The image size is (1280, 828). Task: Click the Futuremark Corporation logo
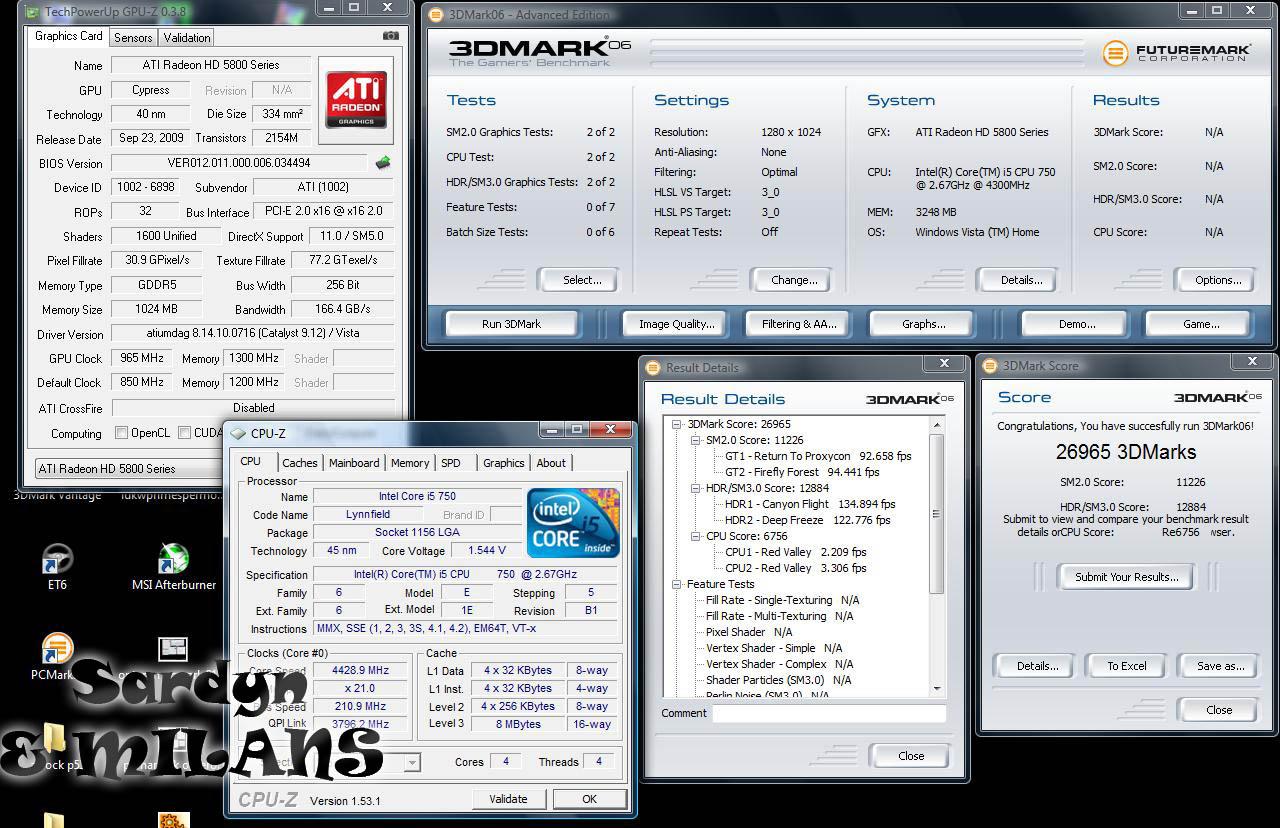click(x=1176, y=53)
